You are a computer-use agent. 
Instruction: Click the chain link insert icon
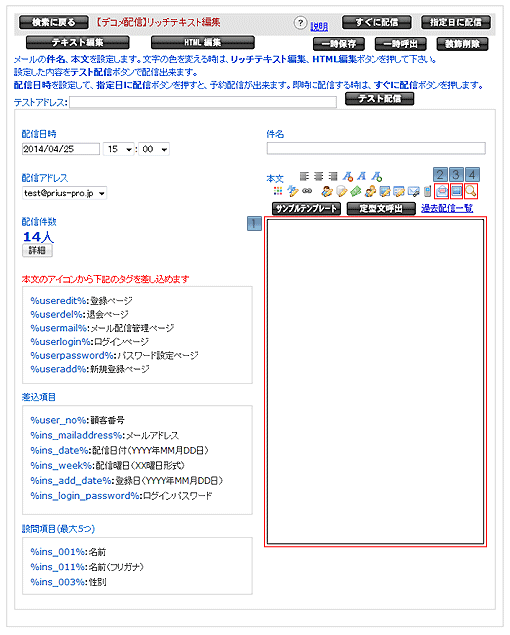307,191
